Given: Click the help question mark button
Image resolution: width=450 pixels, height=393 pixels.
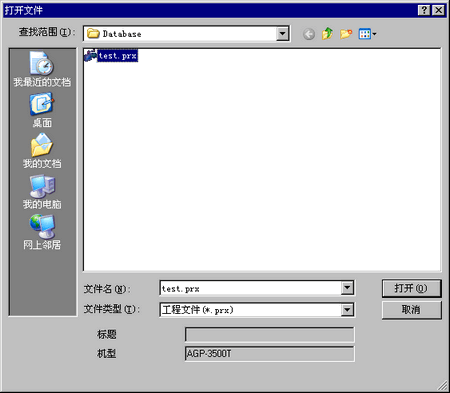Looking at the screenshot, I should pyautogui.click(x=424, y=10).
